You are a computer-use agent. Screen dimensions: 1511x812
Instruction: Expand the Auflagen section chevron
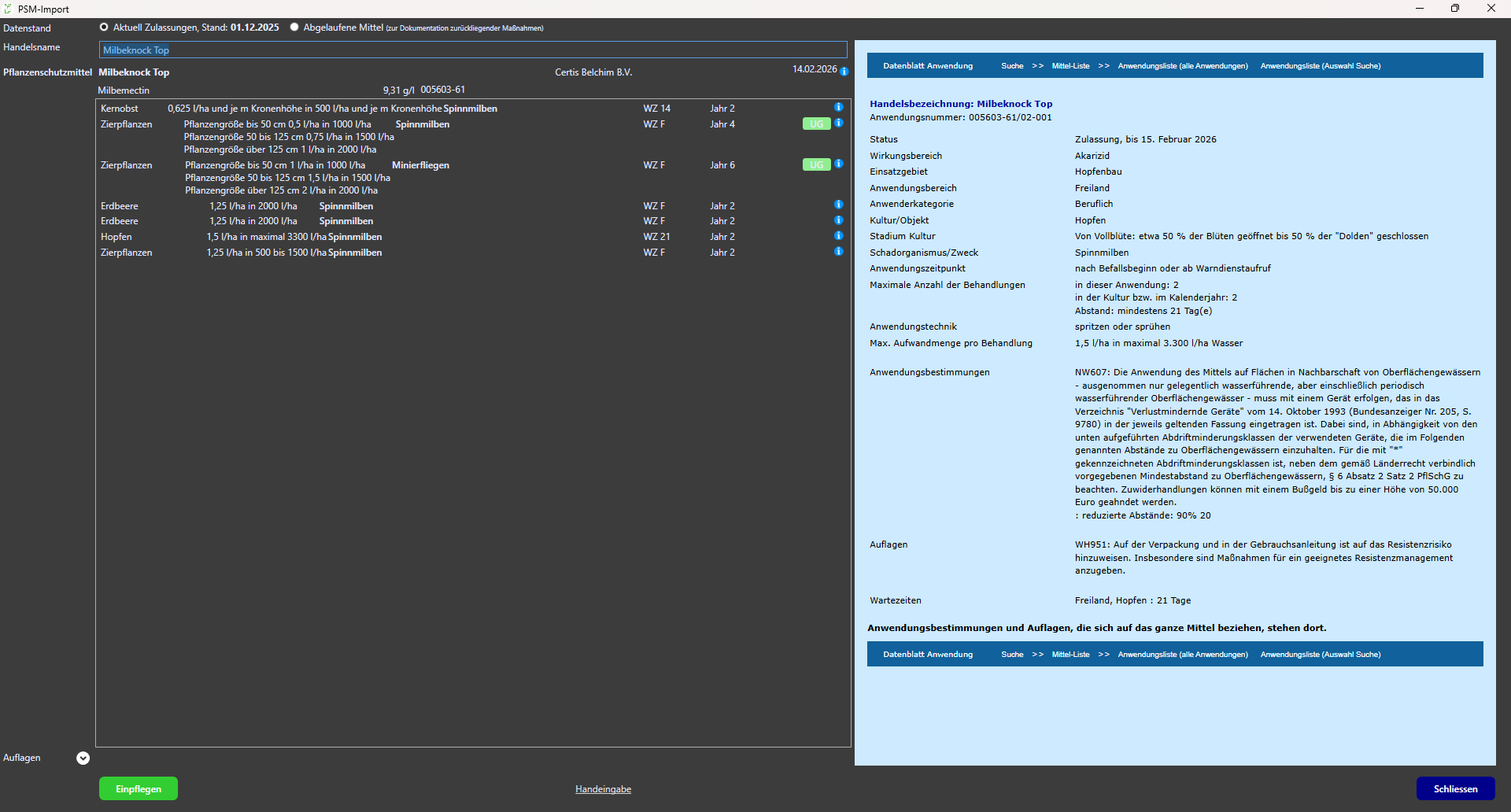point(83,758)
